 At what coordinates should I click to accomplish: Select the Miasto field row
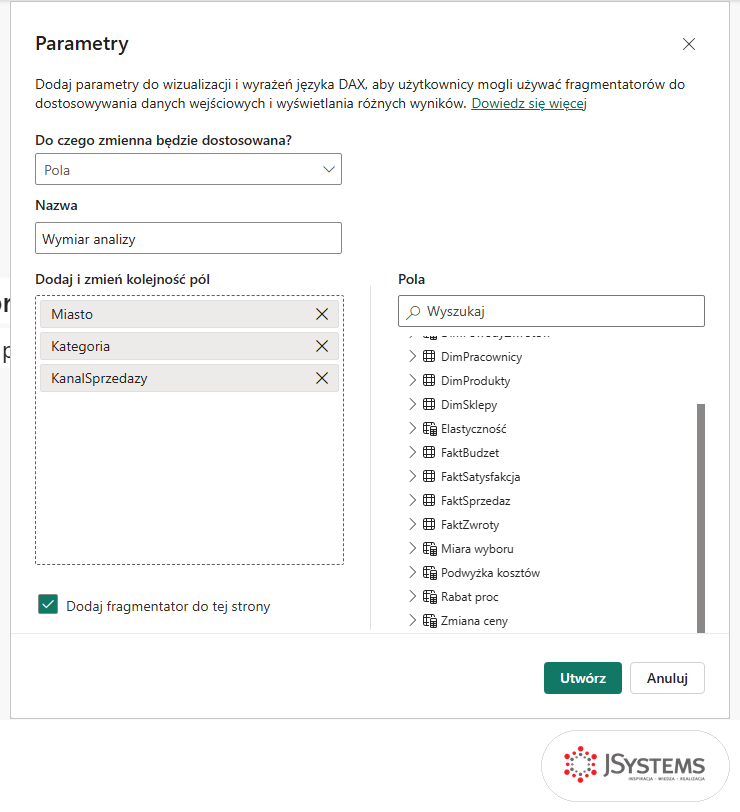190,314
